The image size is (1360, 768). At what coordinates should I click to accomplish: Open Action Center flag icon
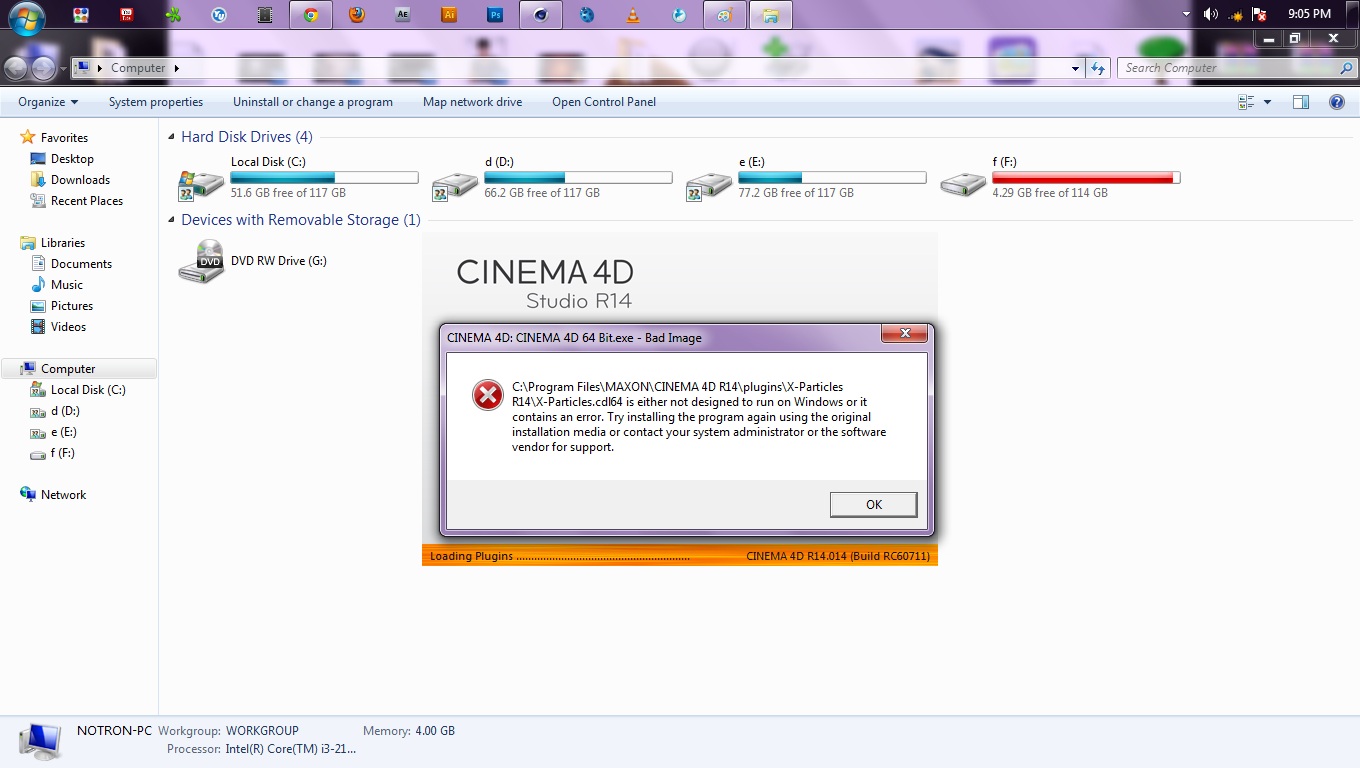tap(1261, 15)
